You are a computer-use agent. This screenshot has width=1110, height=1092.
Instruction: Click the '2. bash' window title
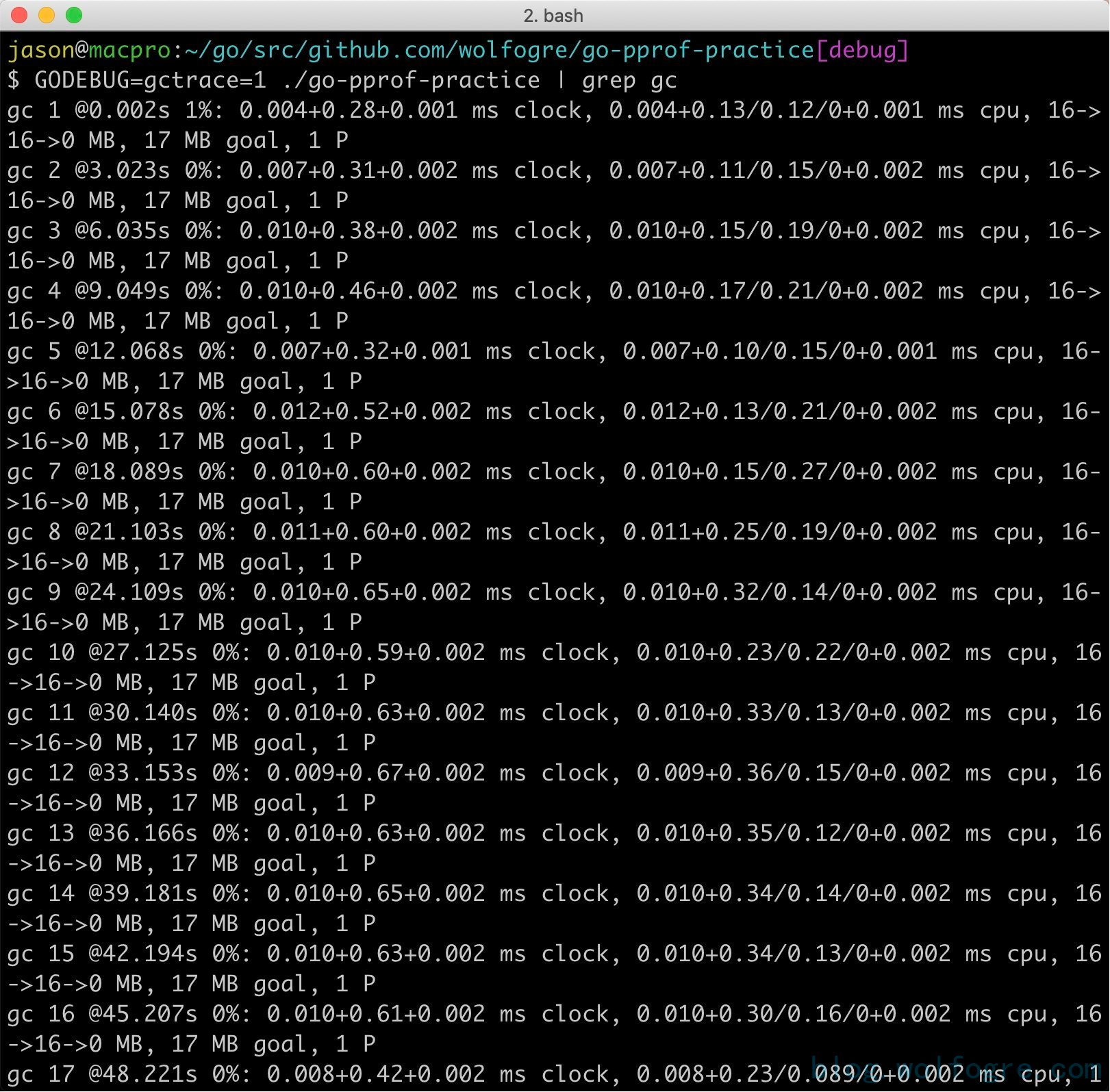pyautogui.click(x=553, y=16)
